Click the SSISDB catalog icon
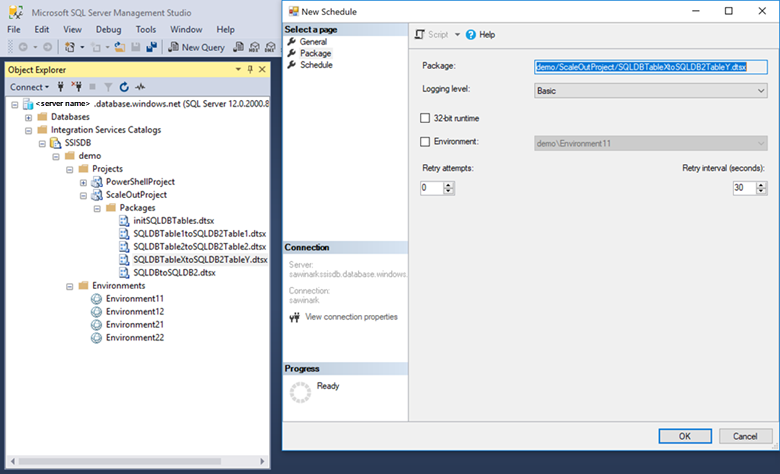Viewport: 780px width, 474px height. point(55,143)
